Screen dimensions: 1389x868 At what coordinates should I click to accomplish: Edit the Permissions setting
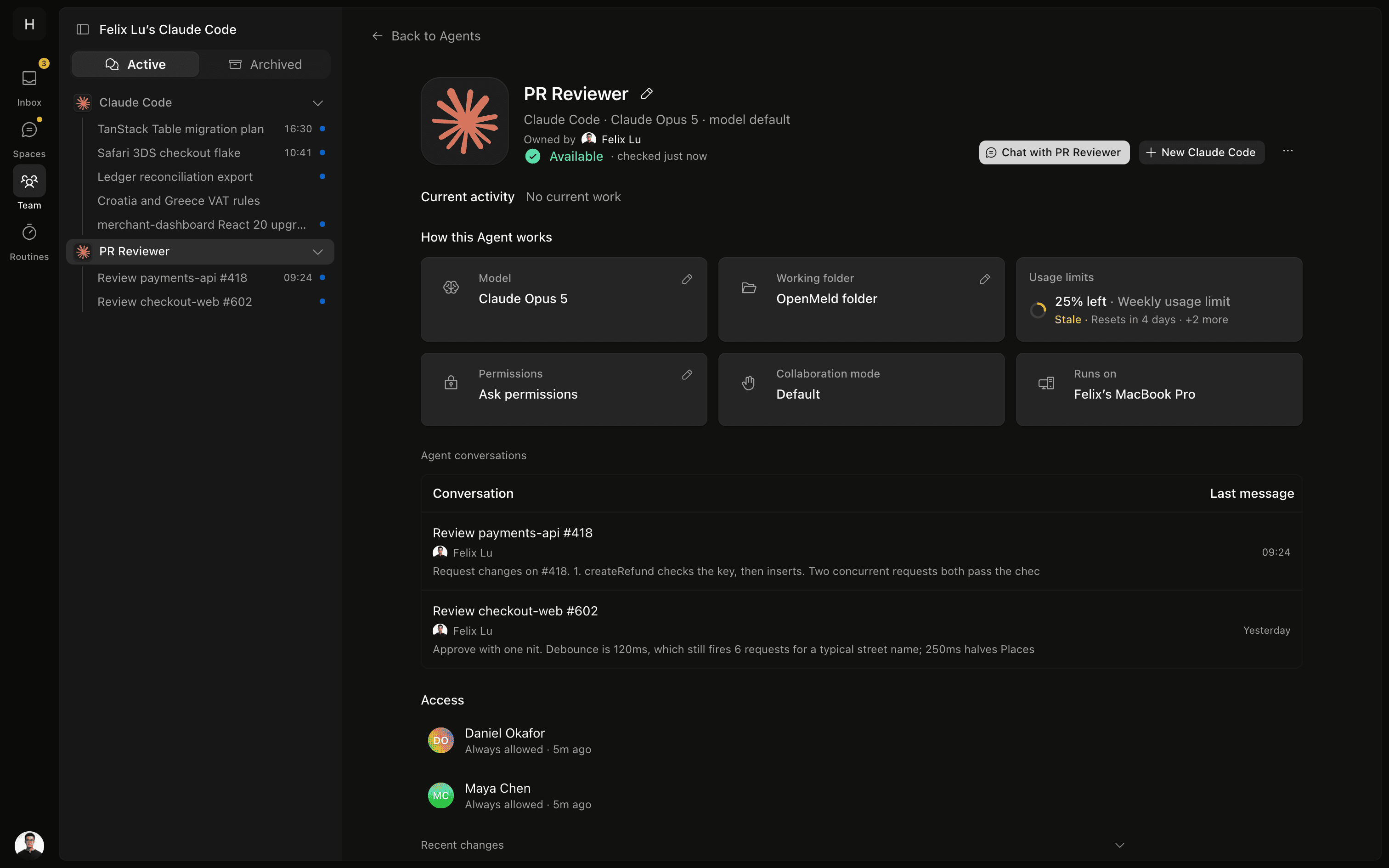click(x=687, y=375)
